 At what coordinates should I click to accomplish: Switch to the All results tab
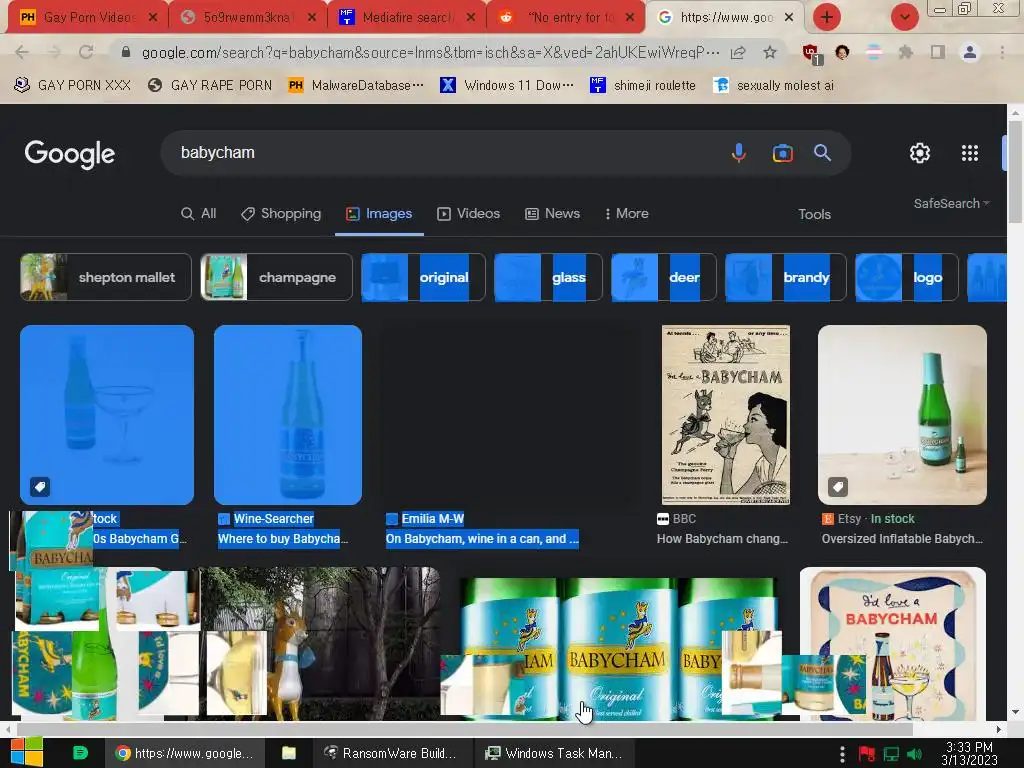coord(199,214)
